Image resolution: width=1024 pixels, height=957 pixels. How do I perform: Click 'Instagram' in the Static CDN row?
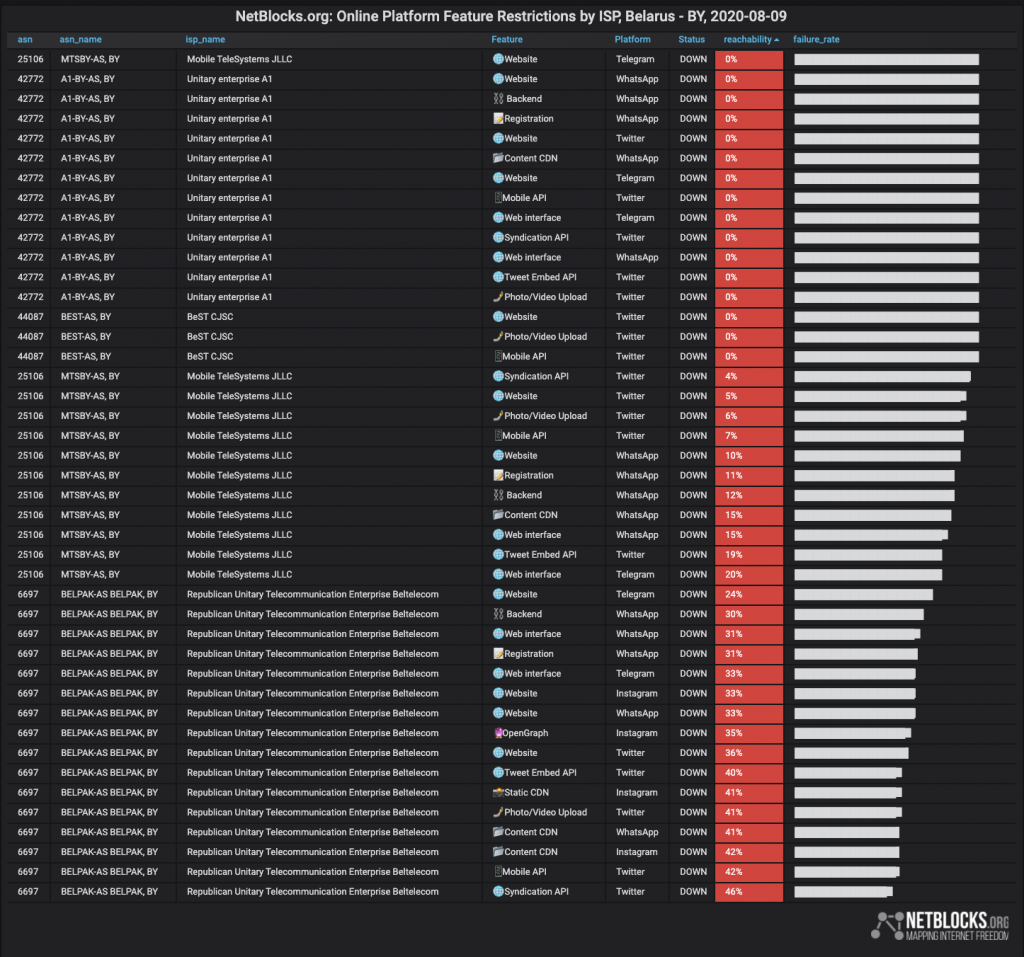pyautogui.click(x=637, y=792)
